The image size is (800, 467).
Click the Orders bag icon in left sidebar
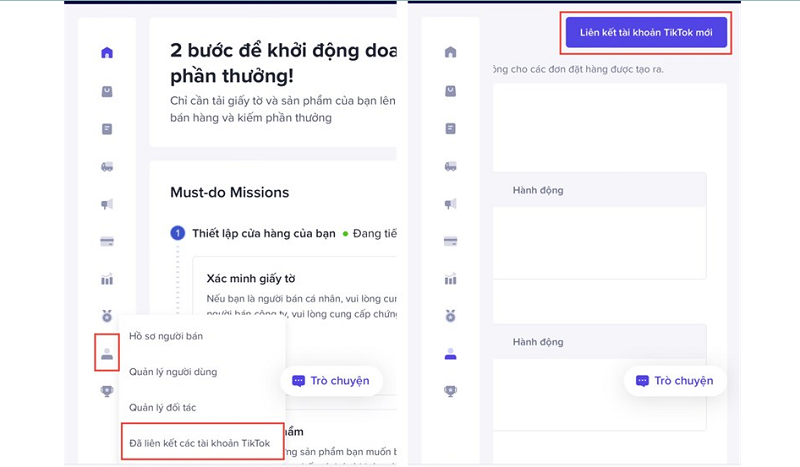107,91
